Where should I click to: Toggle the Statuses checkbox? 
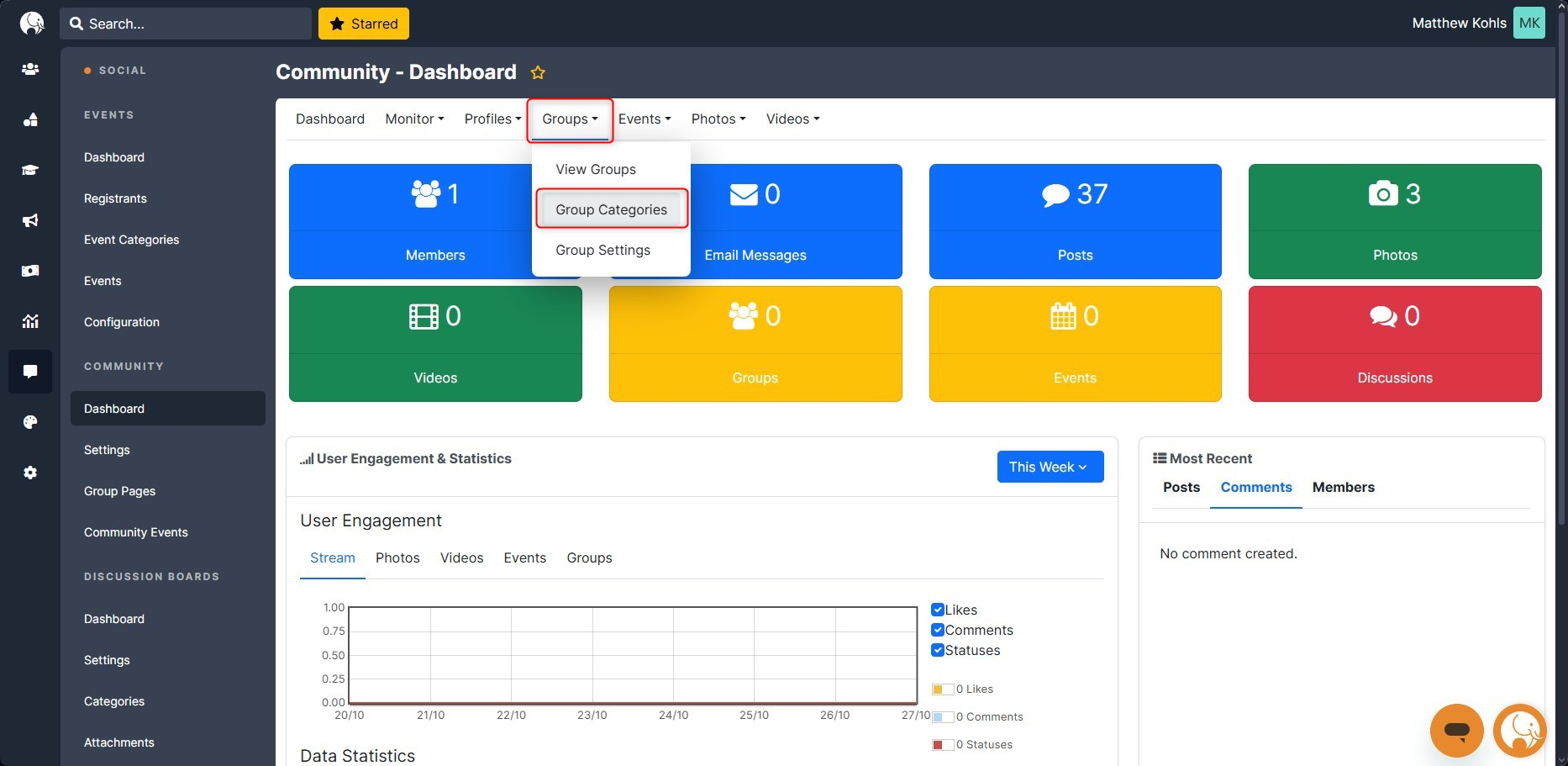(x=938, y=650)
